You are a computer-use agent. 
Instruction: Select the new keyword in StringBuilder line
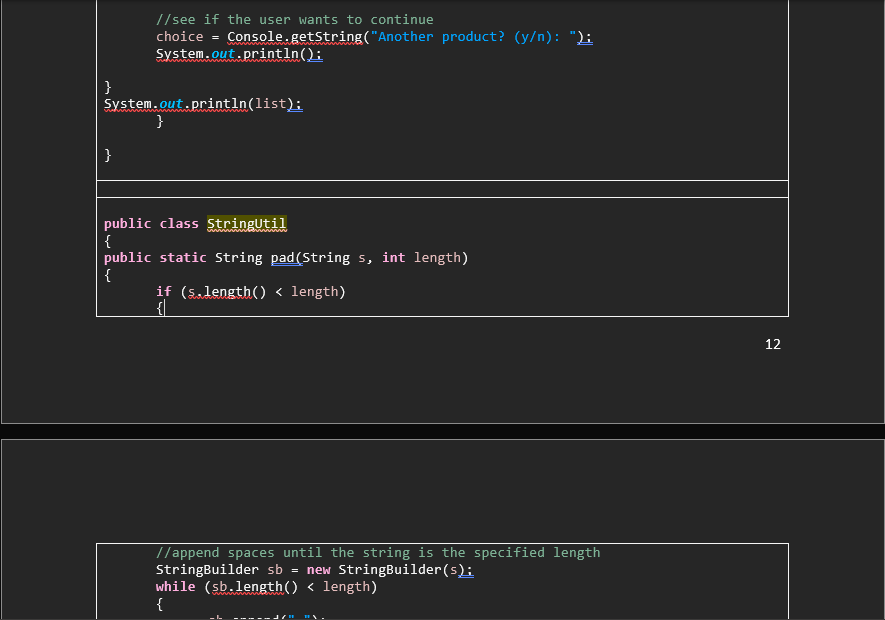click(318, 569)
